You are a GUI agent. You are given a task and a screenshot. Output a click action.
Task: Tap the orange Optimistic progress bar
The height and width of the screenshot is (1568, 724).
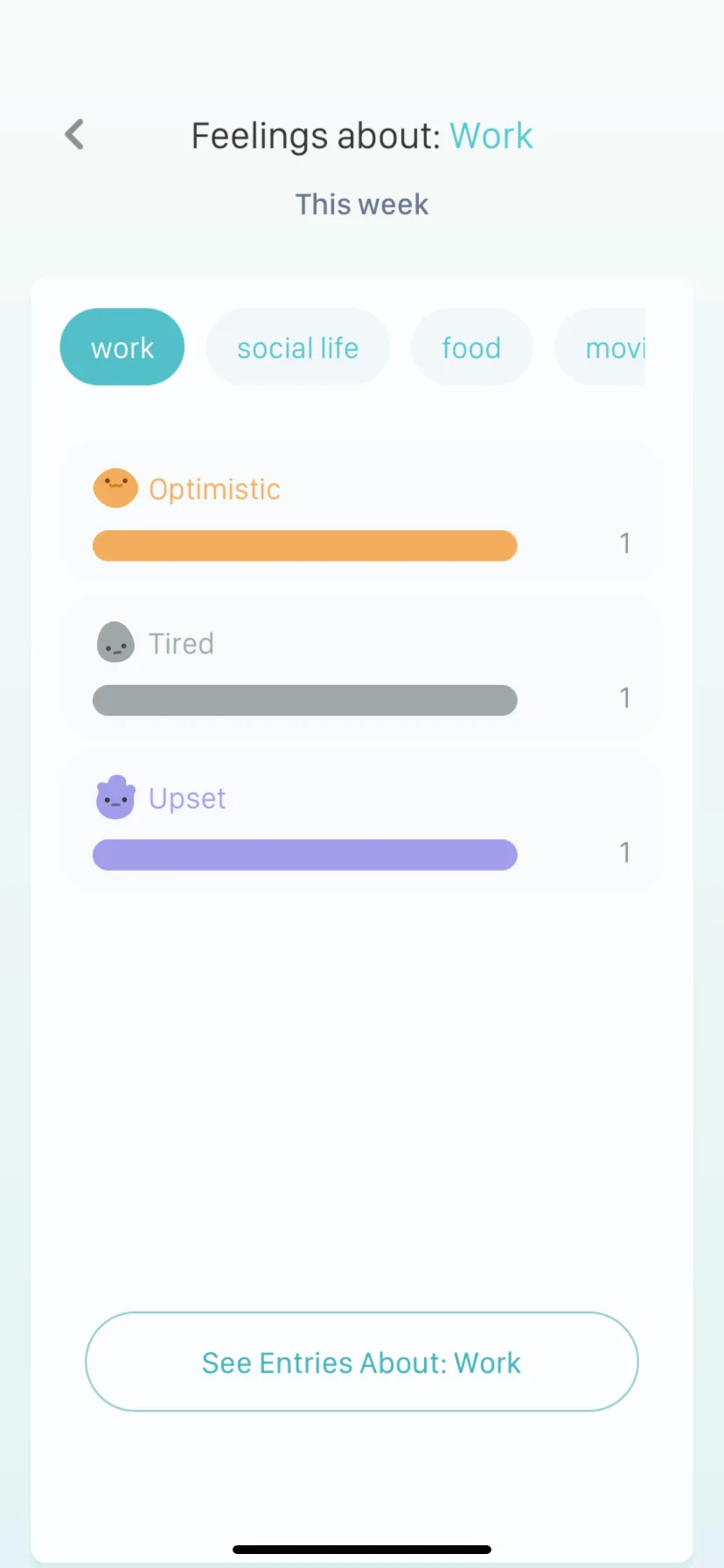pos(305,545)
